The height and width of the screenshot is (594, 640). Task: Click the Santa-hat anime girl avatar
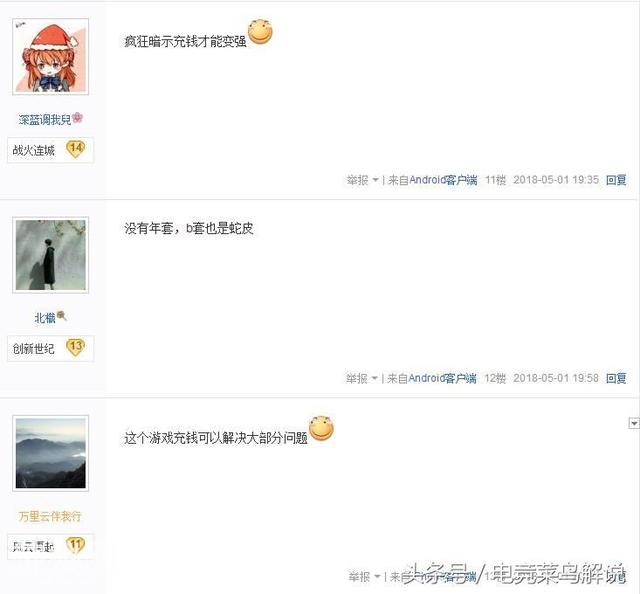pyautogui.click(x=51, y=57)
